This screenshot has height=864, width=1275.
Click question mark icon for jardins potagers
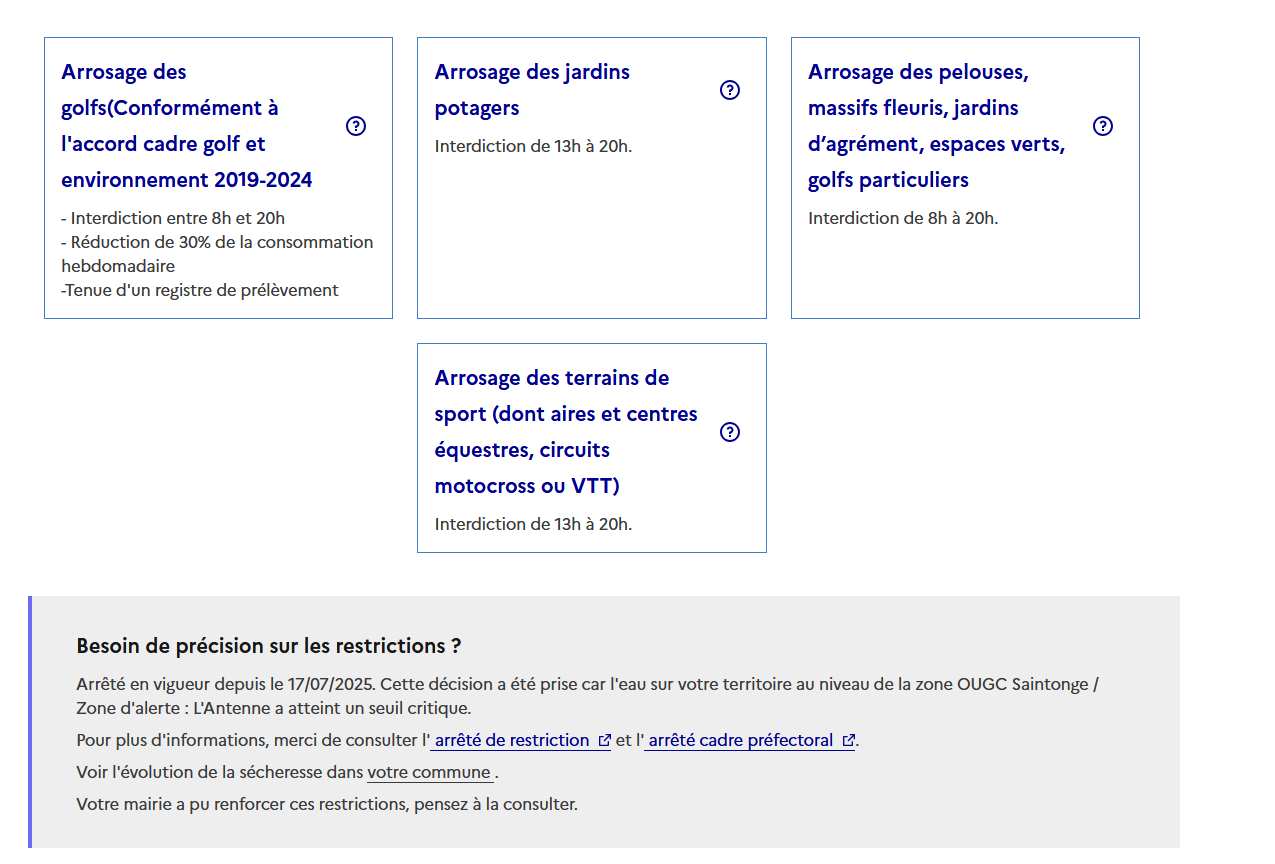tap(730, 90)
